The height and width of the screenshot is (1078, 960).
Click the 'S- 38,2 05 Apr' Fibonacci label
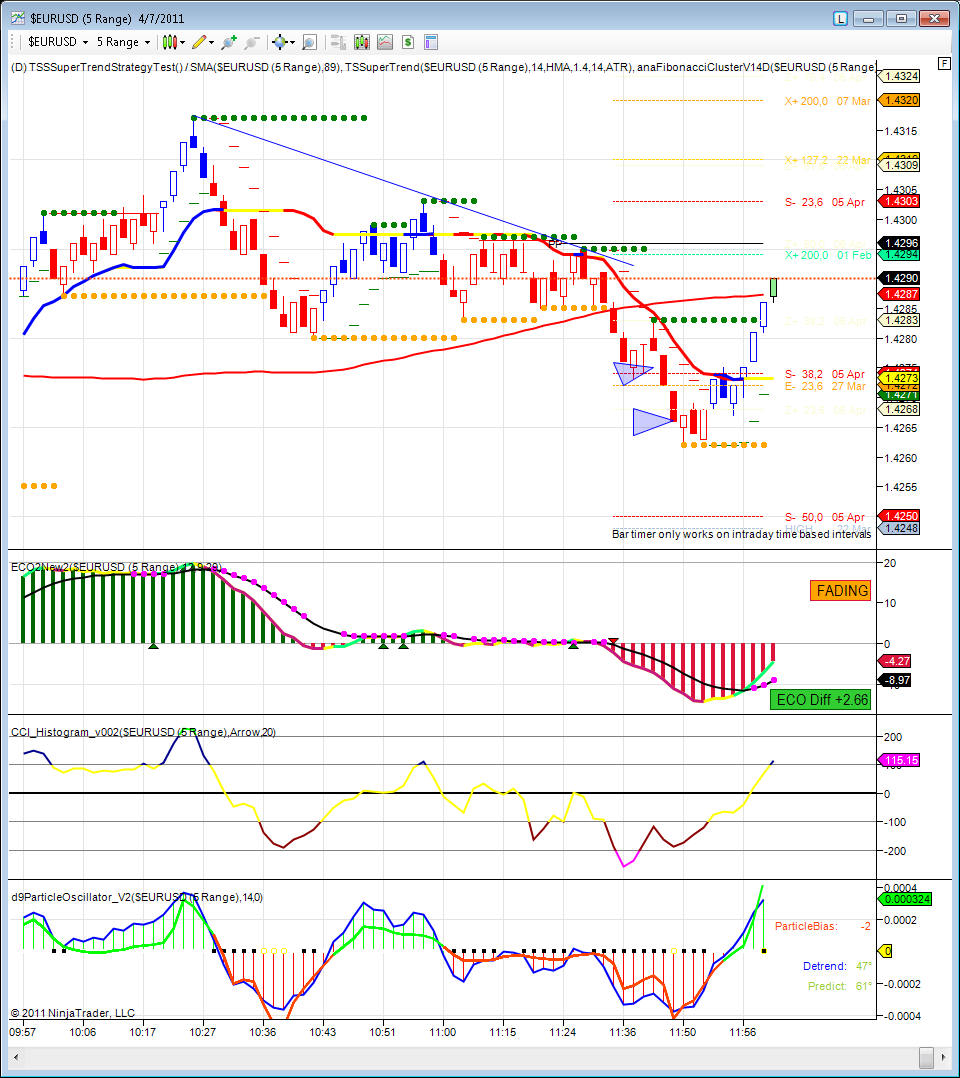(x=825, y=374)
